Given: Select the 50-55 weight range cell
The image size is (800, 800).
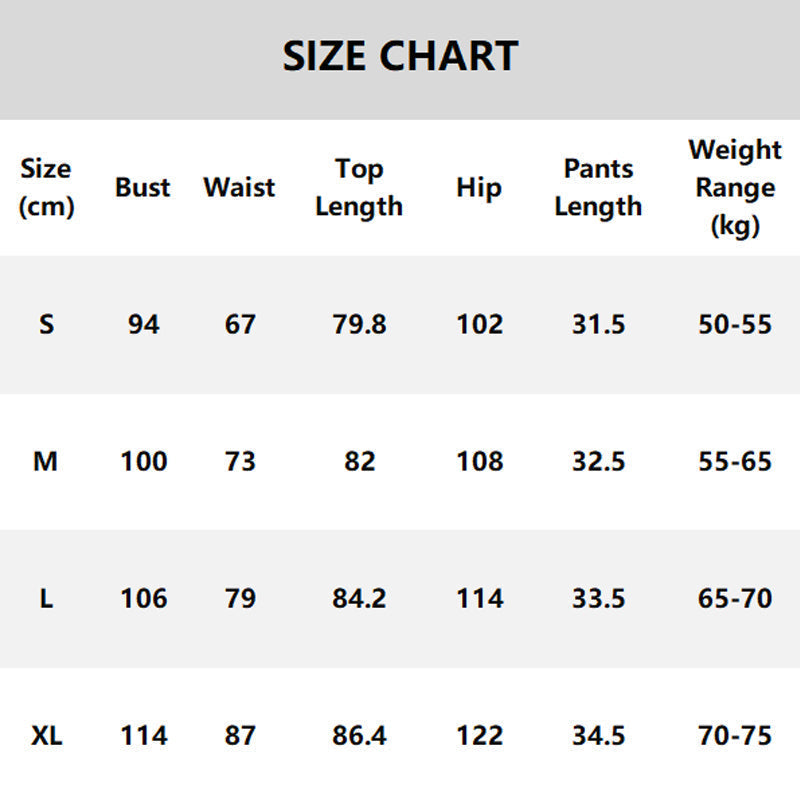Looking at the screenshot, I should click(x=734, y=324).
